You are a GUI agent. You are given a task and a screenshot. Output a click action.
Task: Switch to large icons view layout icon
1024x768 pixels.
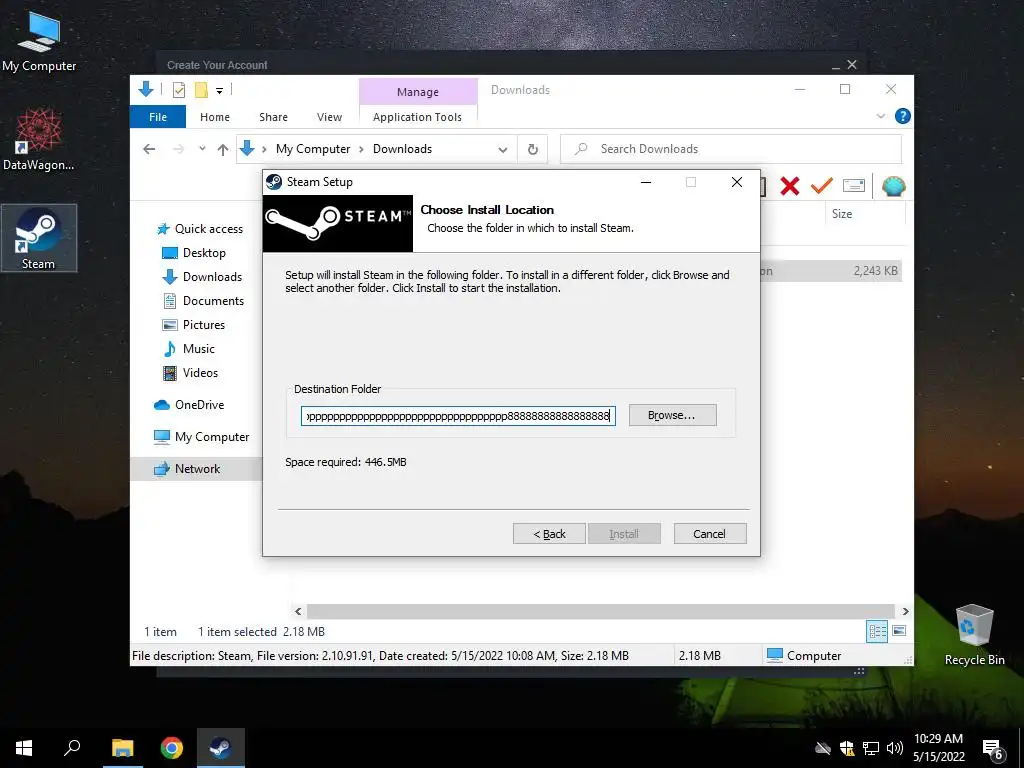899,631
